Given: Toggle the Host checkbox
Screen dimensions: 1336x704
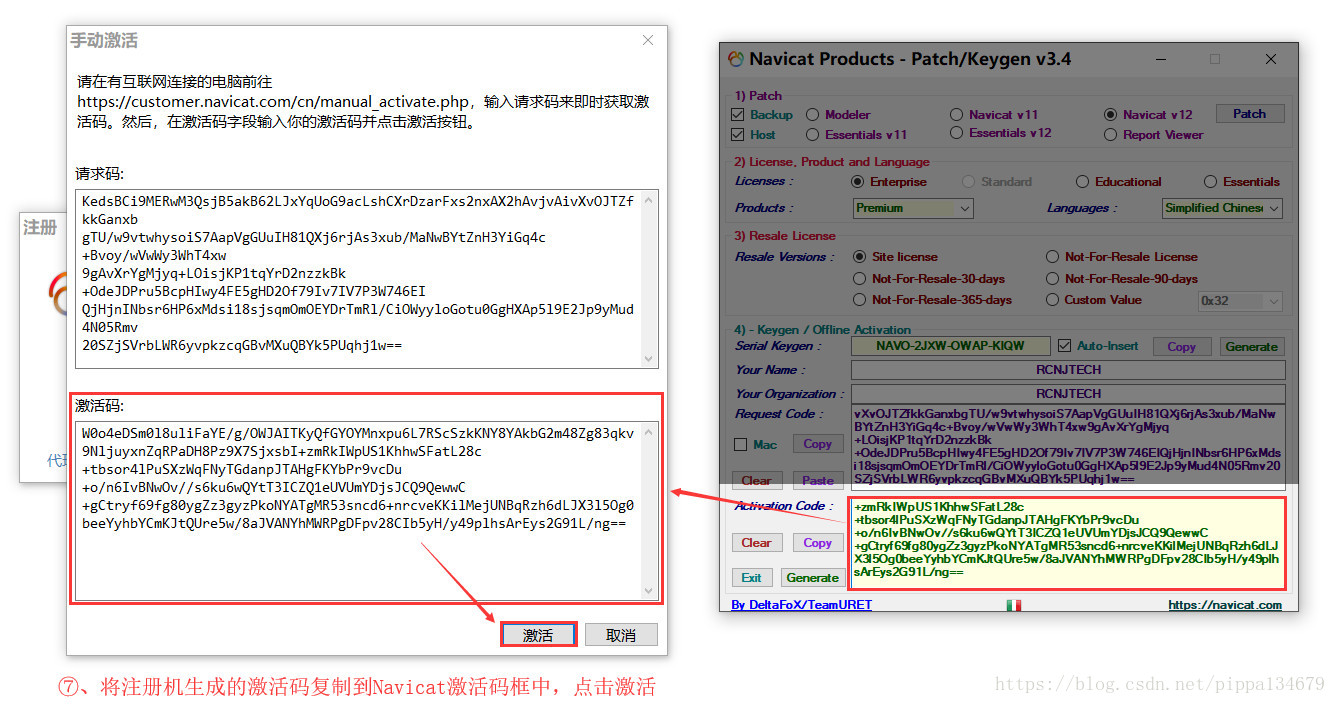Looking at the screenshot, I should 738,135.
